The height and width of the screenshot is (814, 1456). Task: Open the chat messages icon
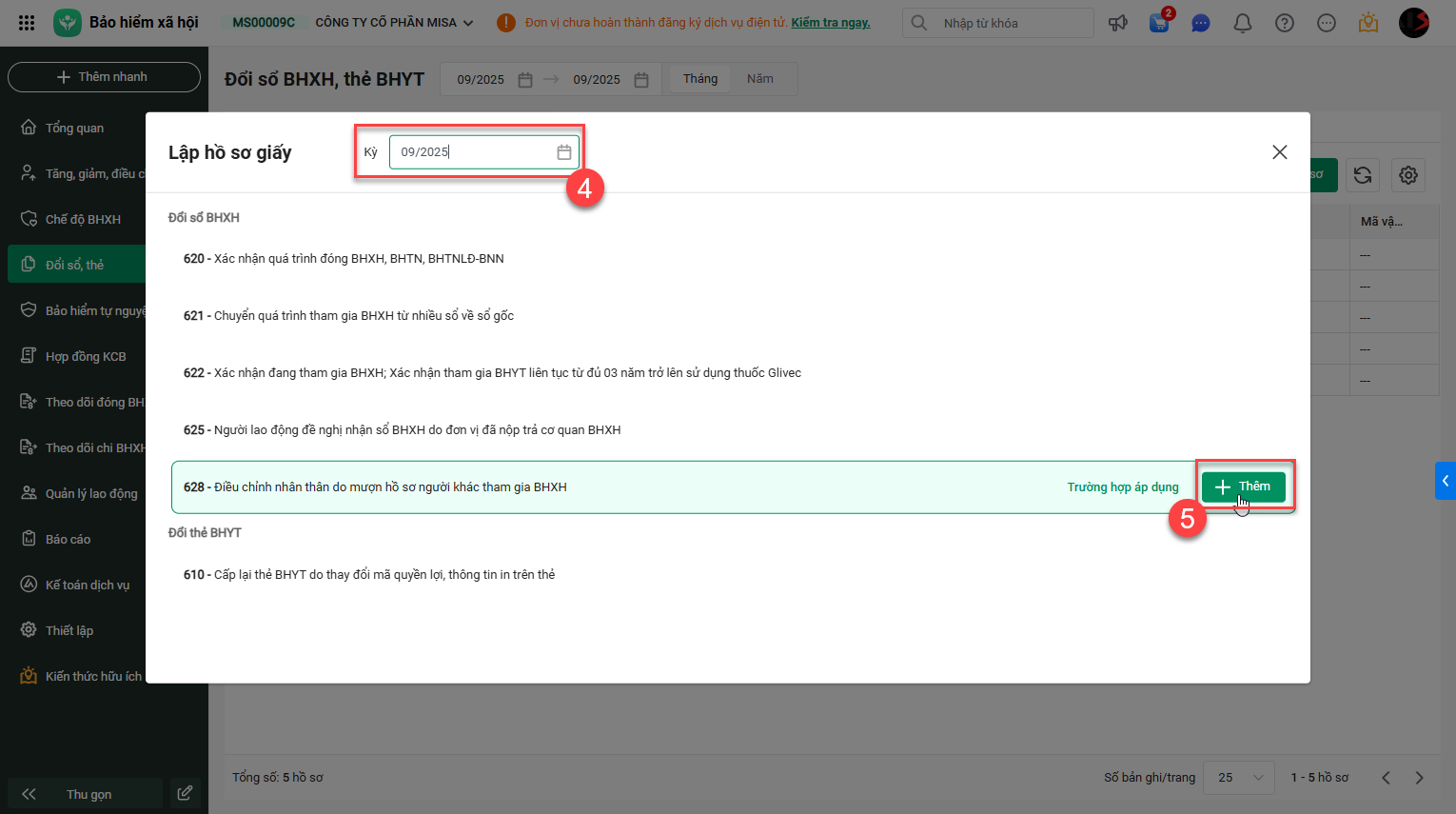(x=1201, y=23)
